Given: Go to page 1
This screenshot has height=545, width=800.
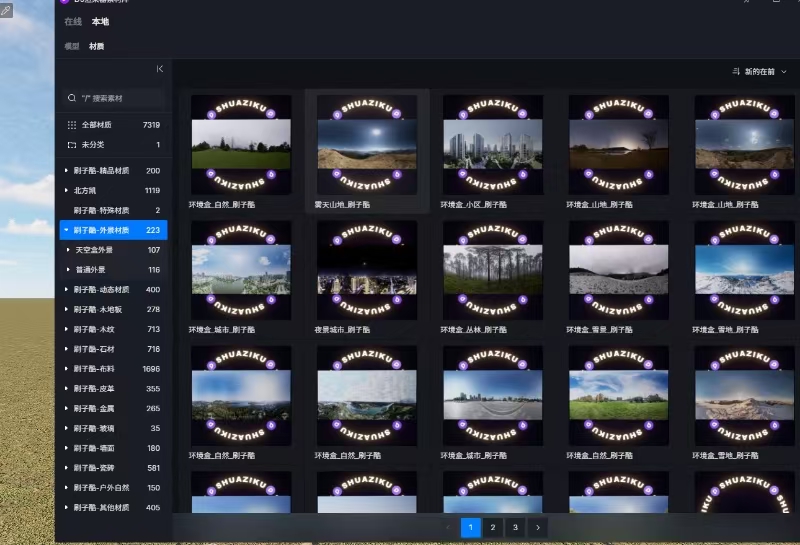Looking at the screenshot, I should (x=470, y=528).
